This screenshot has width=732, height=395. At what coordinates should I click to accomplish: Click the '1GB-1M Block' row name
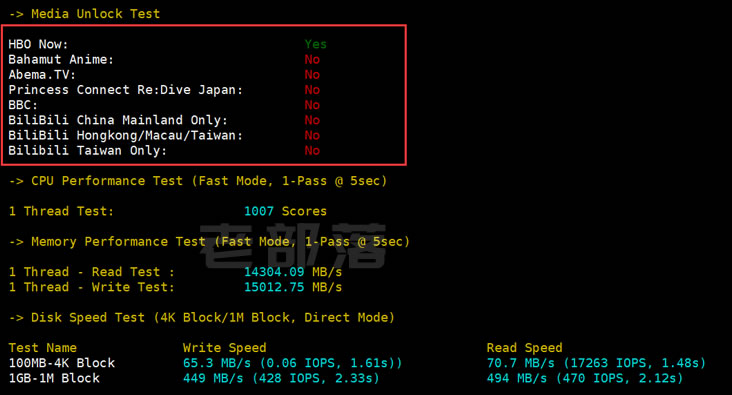pyautogui.click(x=54, y=378)
